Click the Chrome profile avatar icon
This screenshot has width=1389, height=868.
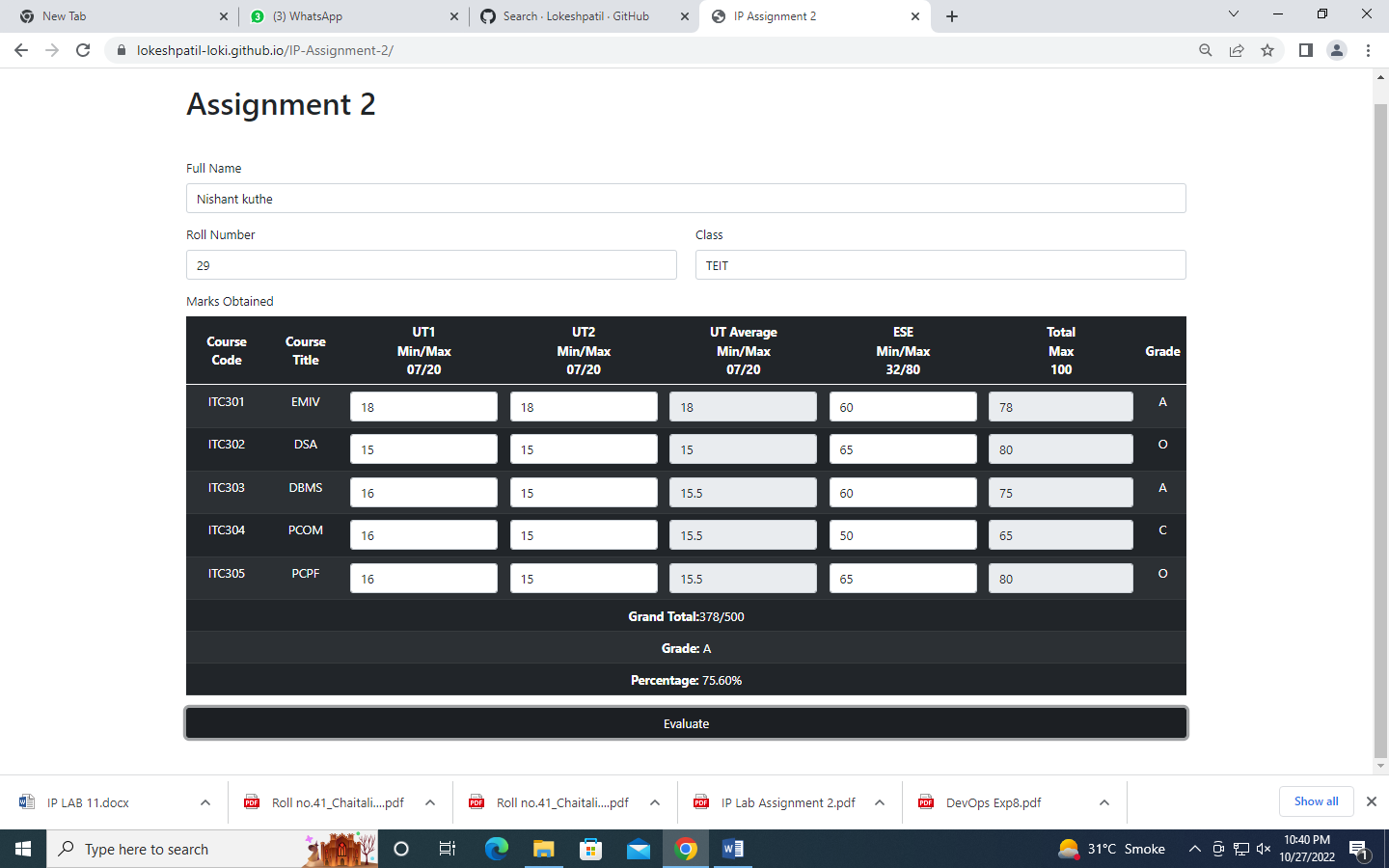coord(1337,50)
